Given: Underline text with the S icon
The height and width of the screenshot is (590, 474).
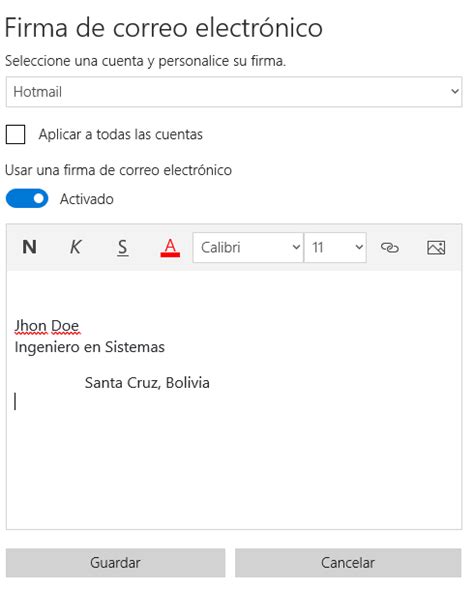Looking at the screenshot, I should click(x=122, y=248).
